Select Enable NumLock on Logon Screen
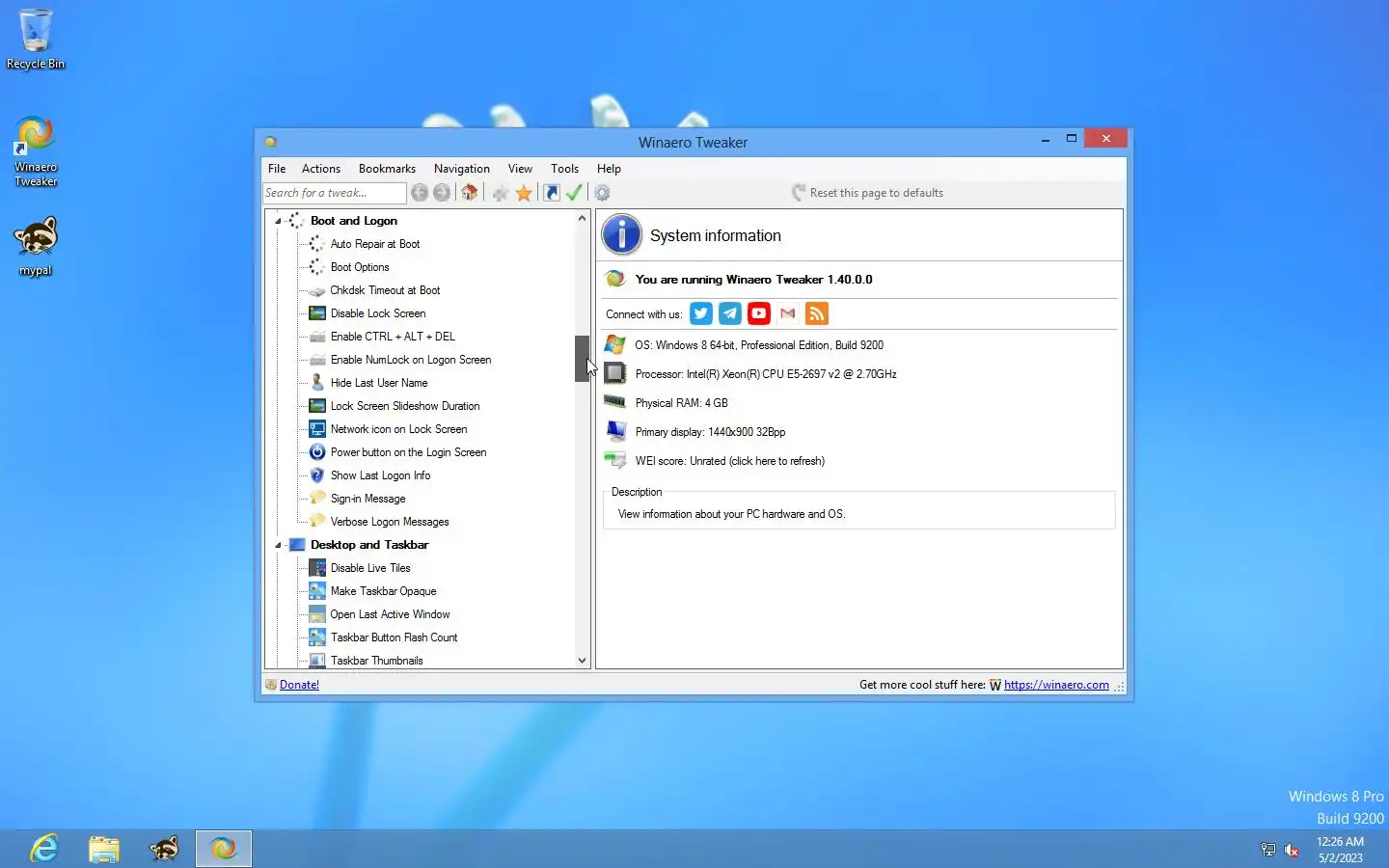The width and height of the screenshot is (1389, 868). coord(411,360)
